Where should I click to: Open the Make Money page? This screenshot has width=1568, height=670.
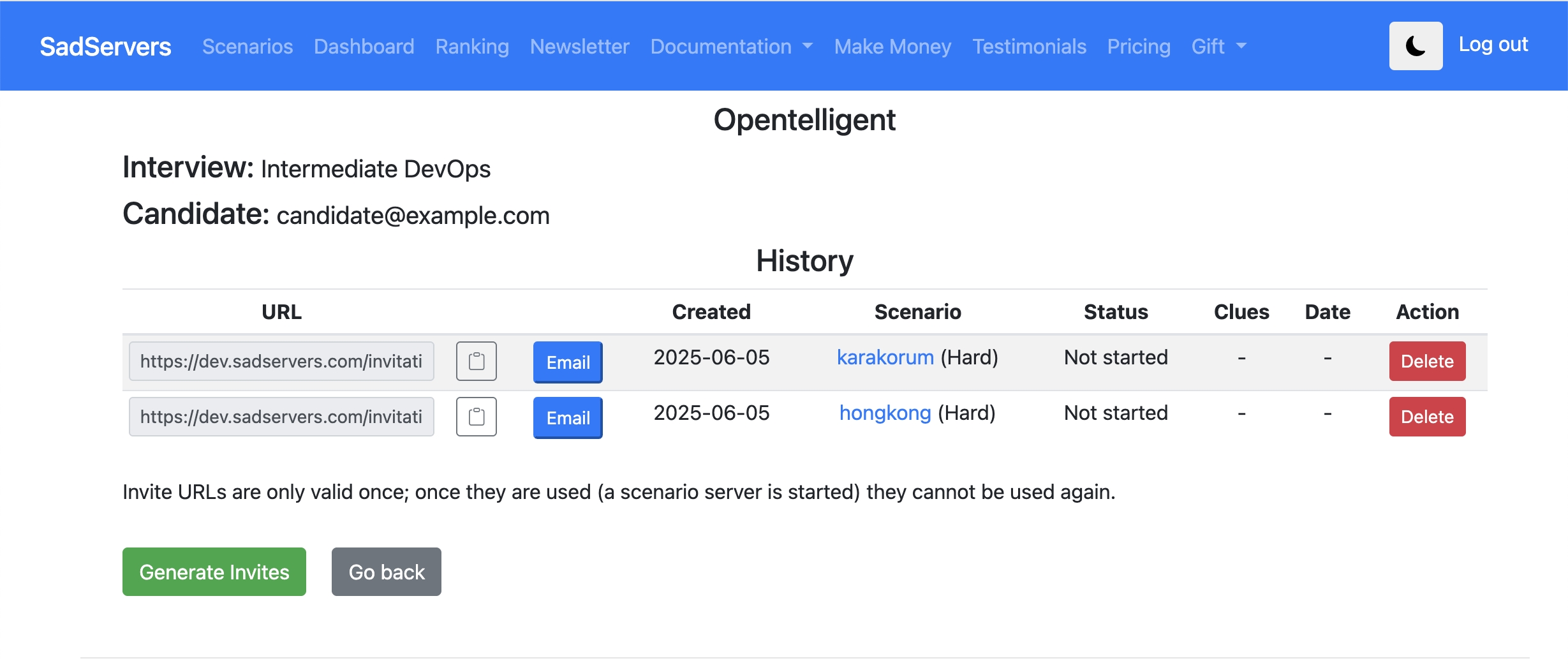892,47
